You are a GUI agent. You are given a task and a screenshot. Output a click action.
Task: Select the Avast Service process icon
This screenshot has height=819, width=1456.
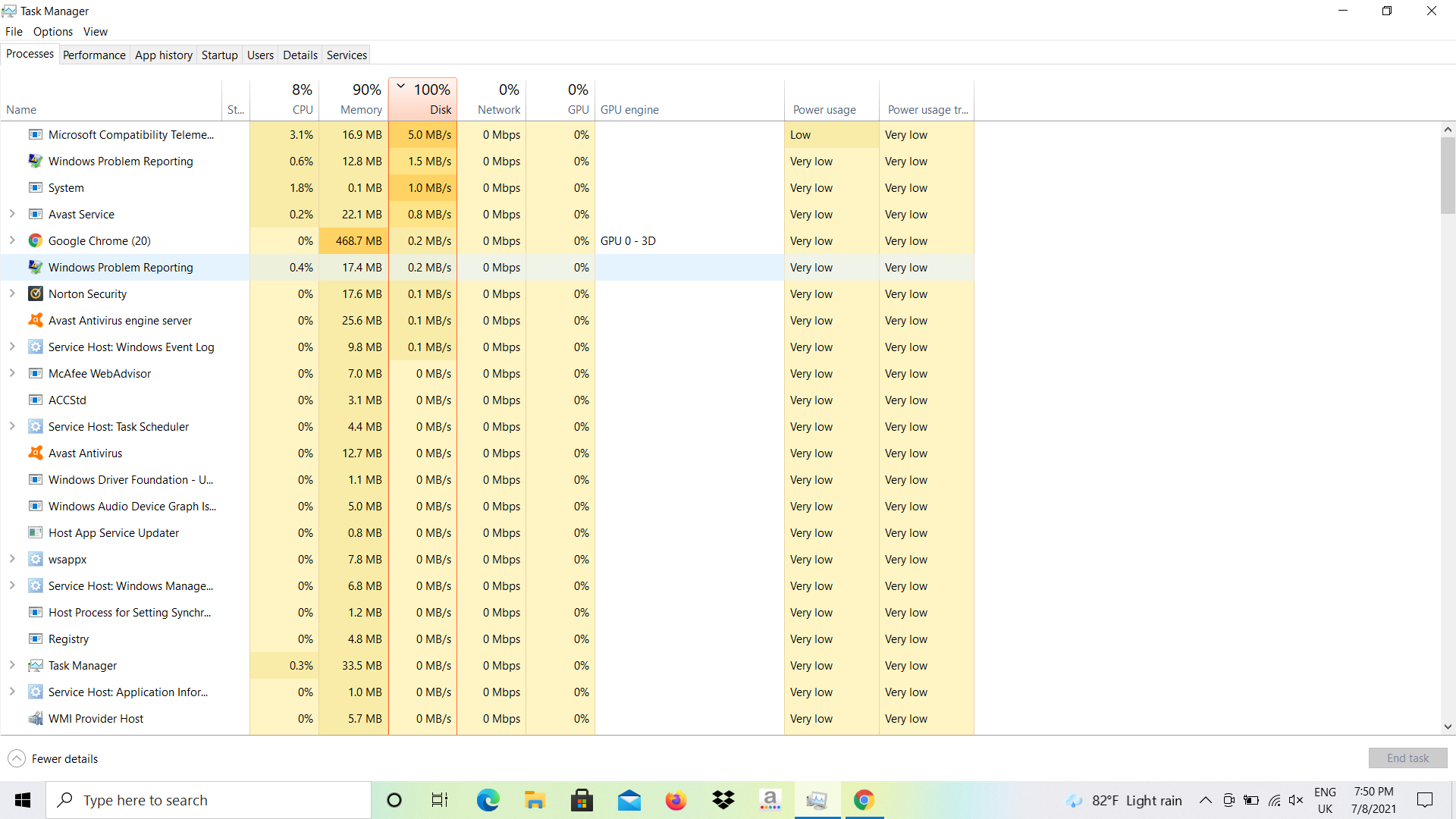click(35, 215)
